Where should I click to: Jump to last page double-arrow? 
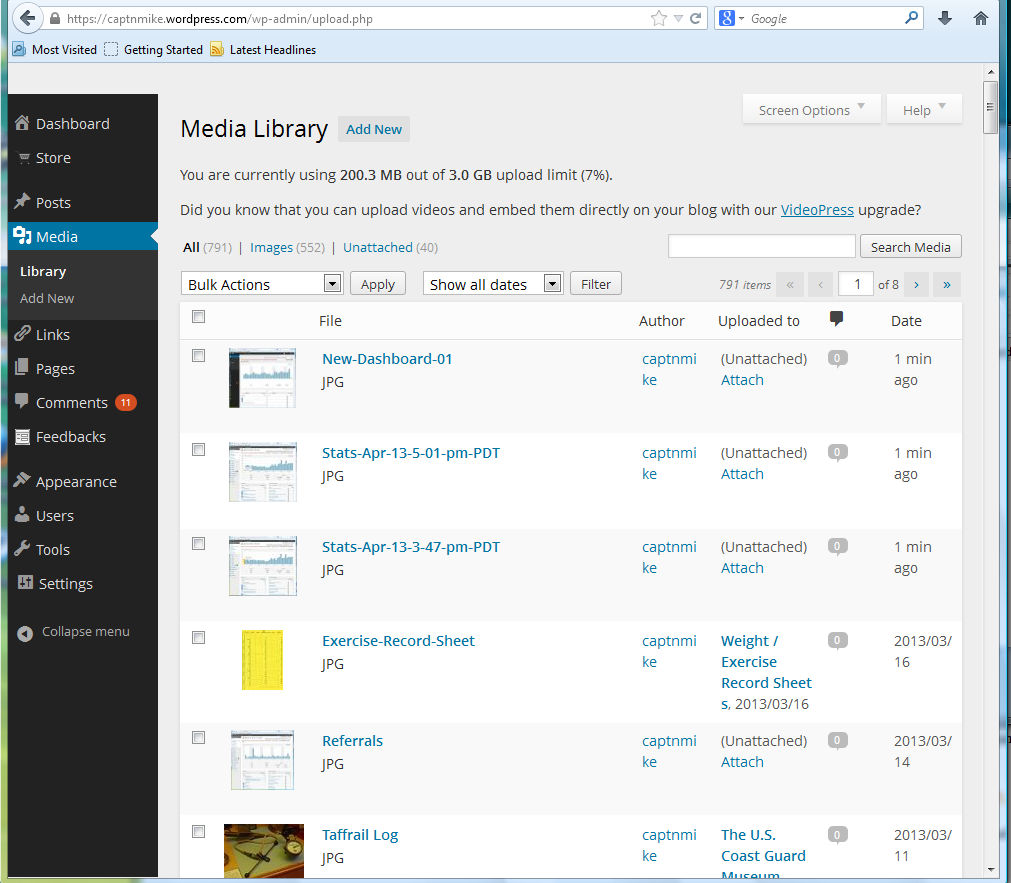pyautogui.click(x=946, y=284)
